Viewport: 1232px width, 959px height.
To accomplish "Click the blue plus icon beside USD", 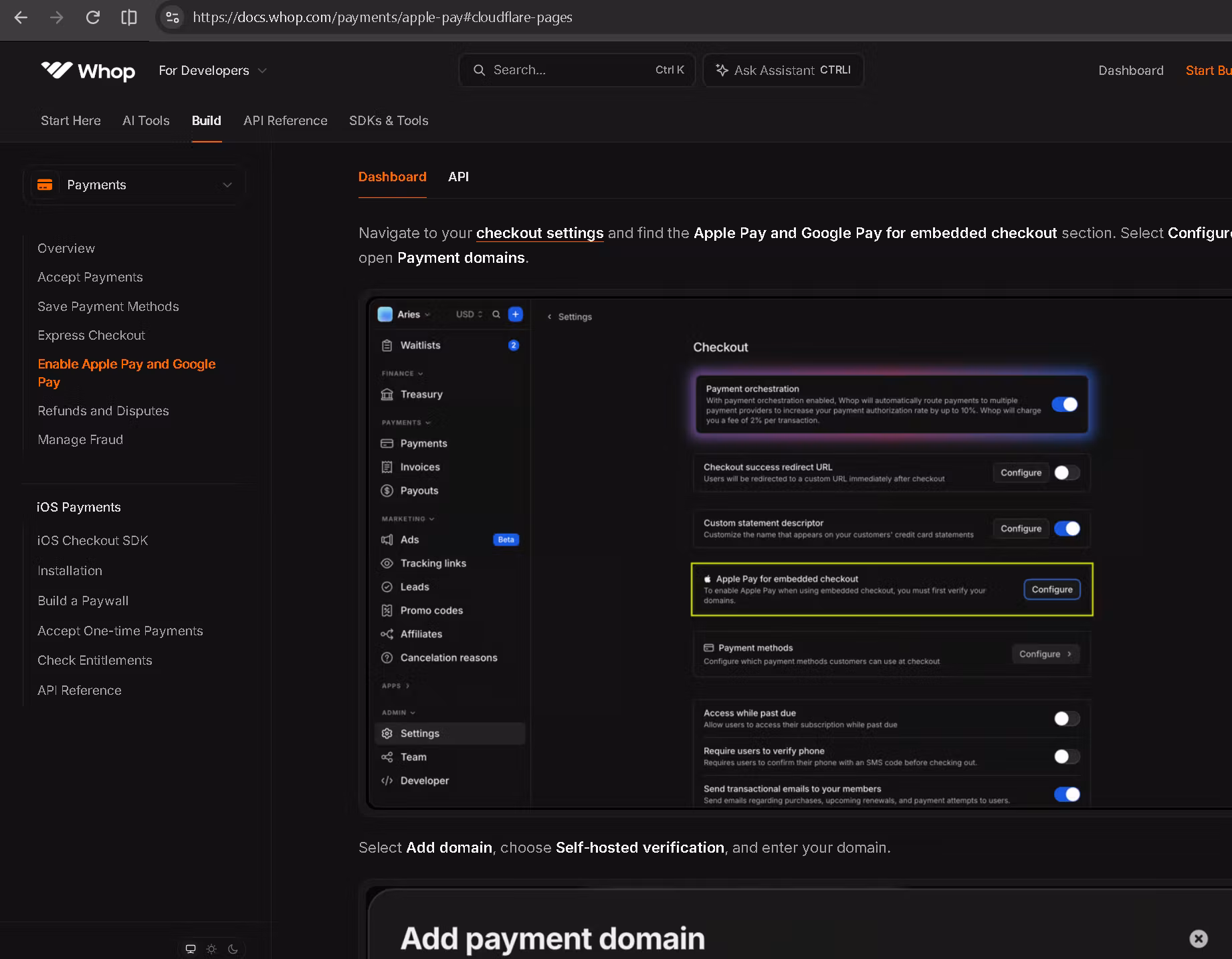I will pyautogui.click(x=516, y=314).
